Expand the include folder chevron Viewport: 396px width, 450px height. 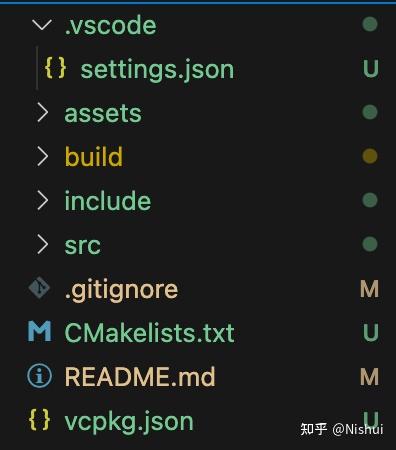coord(42,200)
